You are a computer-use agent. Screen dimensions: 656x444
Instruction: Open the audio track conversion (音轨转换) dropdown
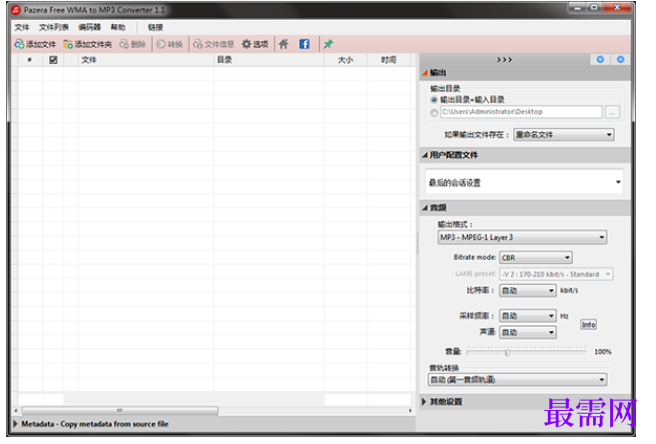518,380
